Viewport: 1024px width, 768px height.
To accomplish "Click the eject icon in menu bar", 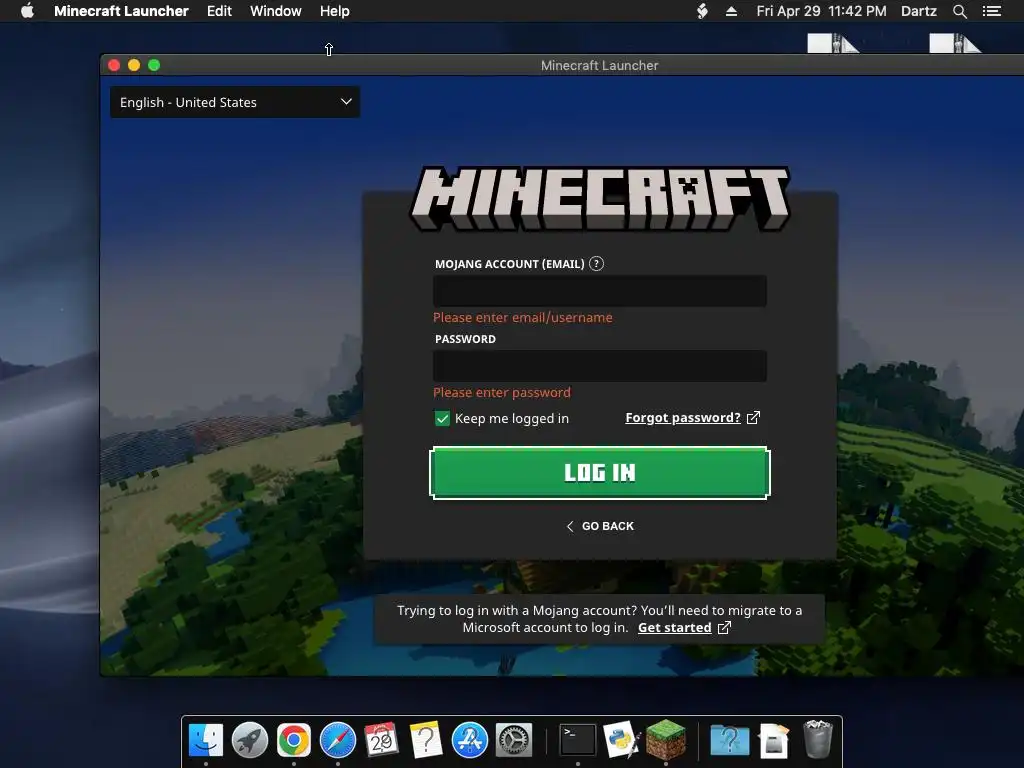I will (731, 11).
